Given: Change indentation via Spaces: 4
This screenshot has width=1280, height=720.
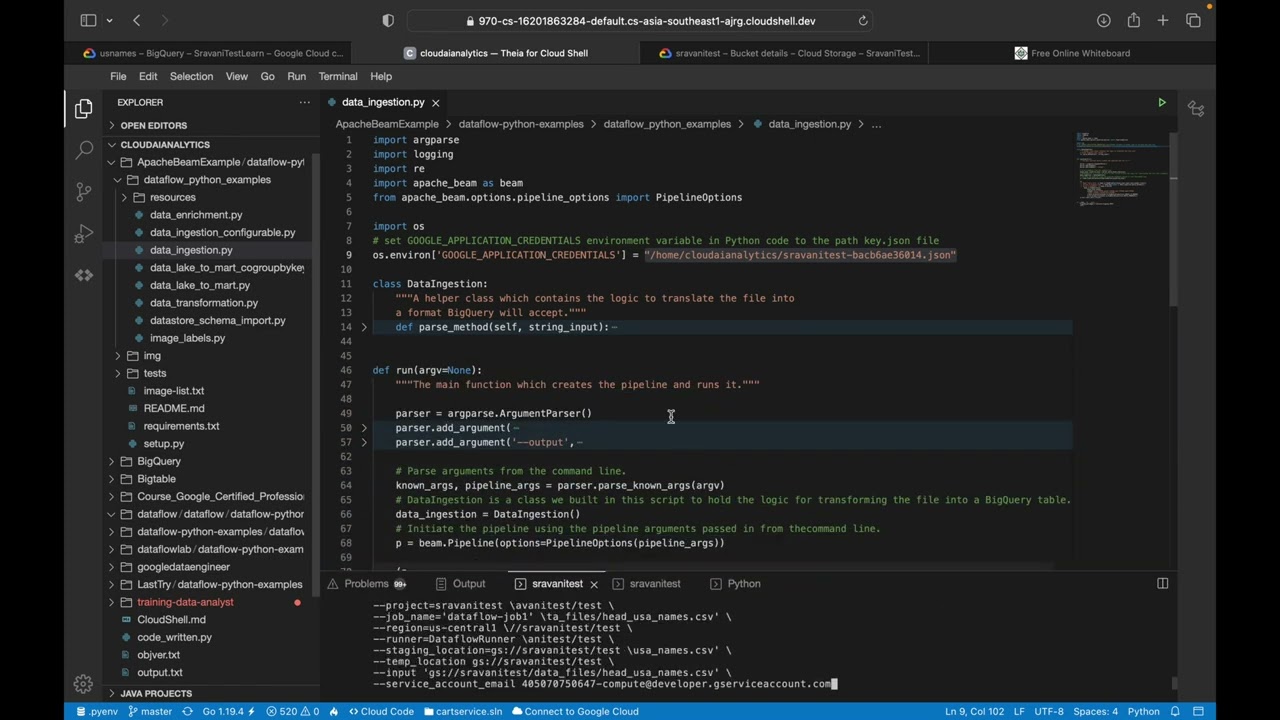Looking at the screenshot, I should (x=1096, y=711).
